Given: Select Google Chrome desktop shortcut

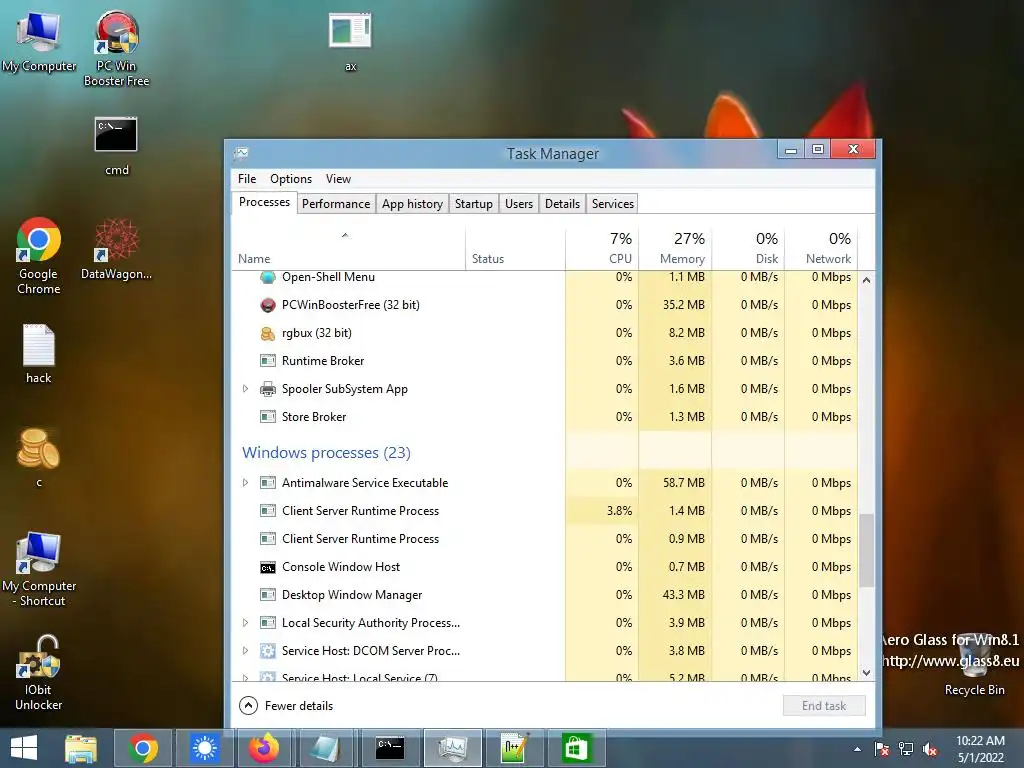Looking at the screenshot, I should (x=39, y=256).
